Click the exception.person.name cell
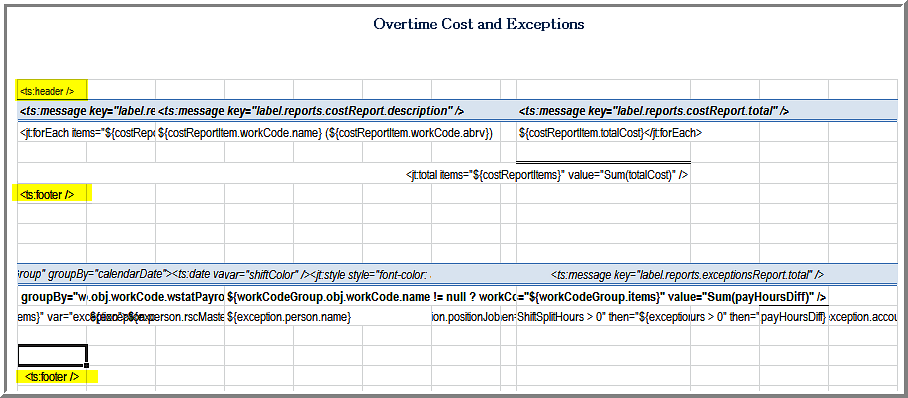 click(x=289, y=317)
